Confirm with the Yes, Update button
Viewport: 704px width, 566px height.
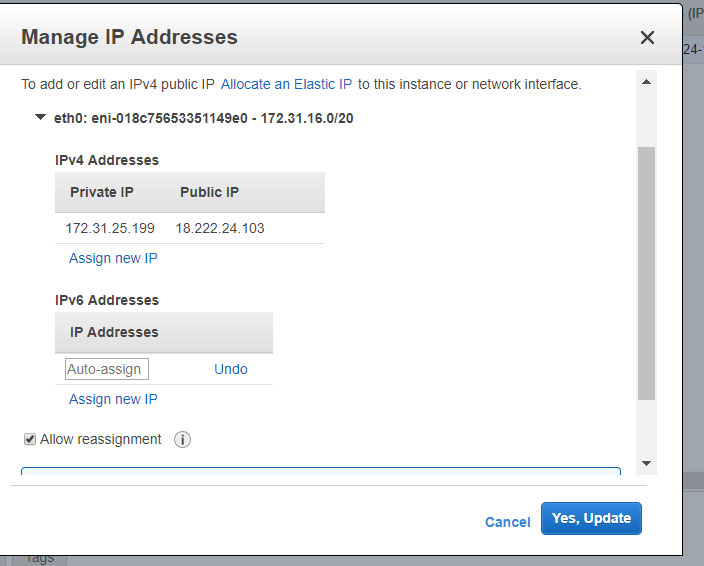pos(591,518)
